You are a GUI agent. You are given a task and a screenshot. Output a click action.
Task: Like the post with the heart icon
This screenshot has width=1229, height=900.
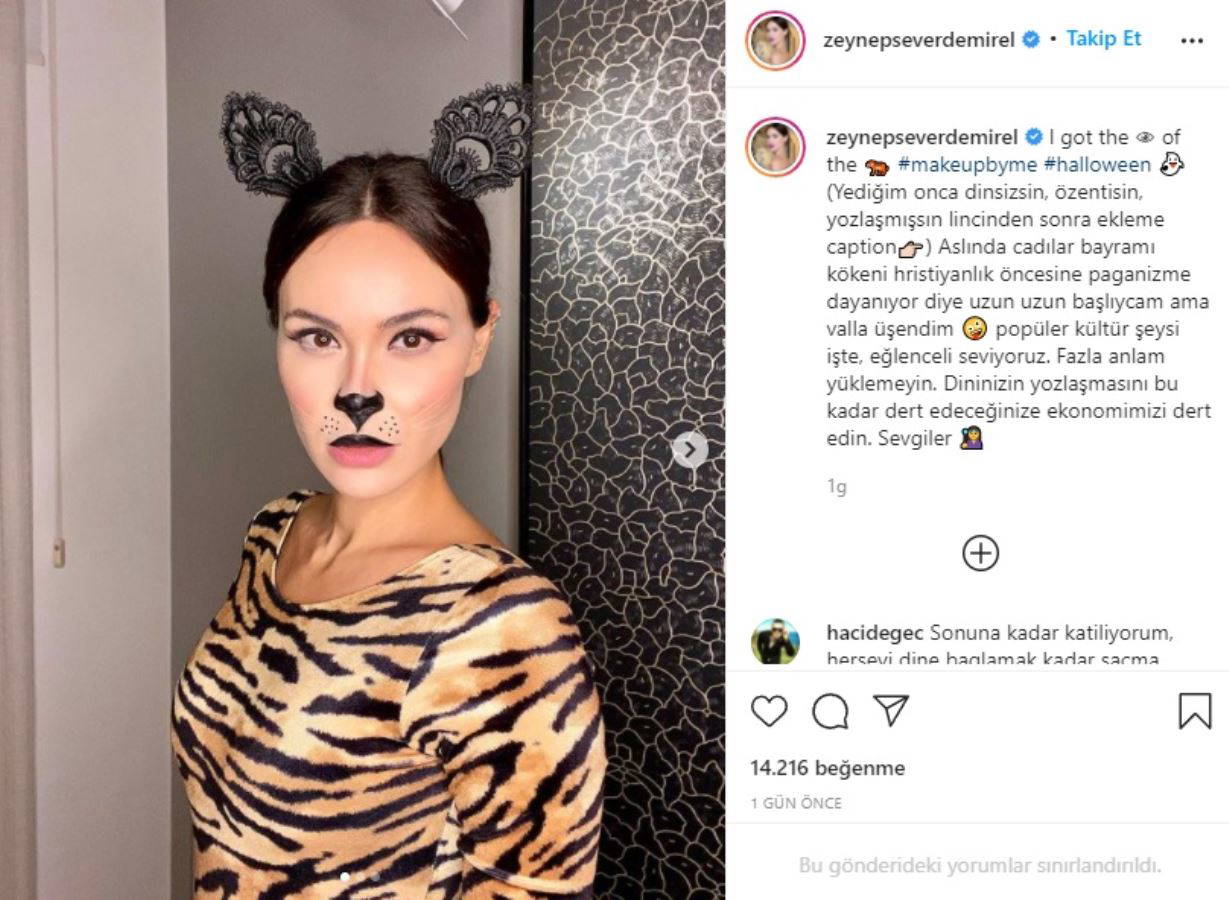click(x=769, y=711)
